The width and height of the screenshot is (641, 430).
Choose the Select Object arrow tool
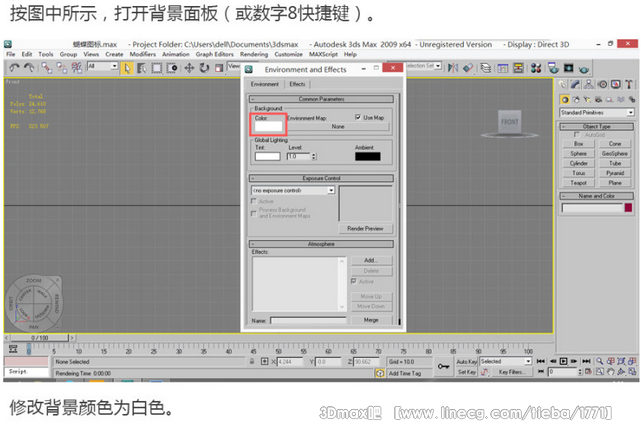(127, 68)
